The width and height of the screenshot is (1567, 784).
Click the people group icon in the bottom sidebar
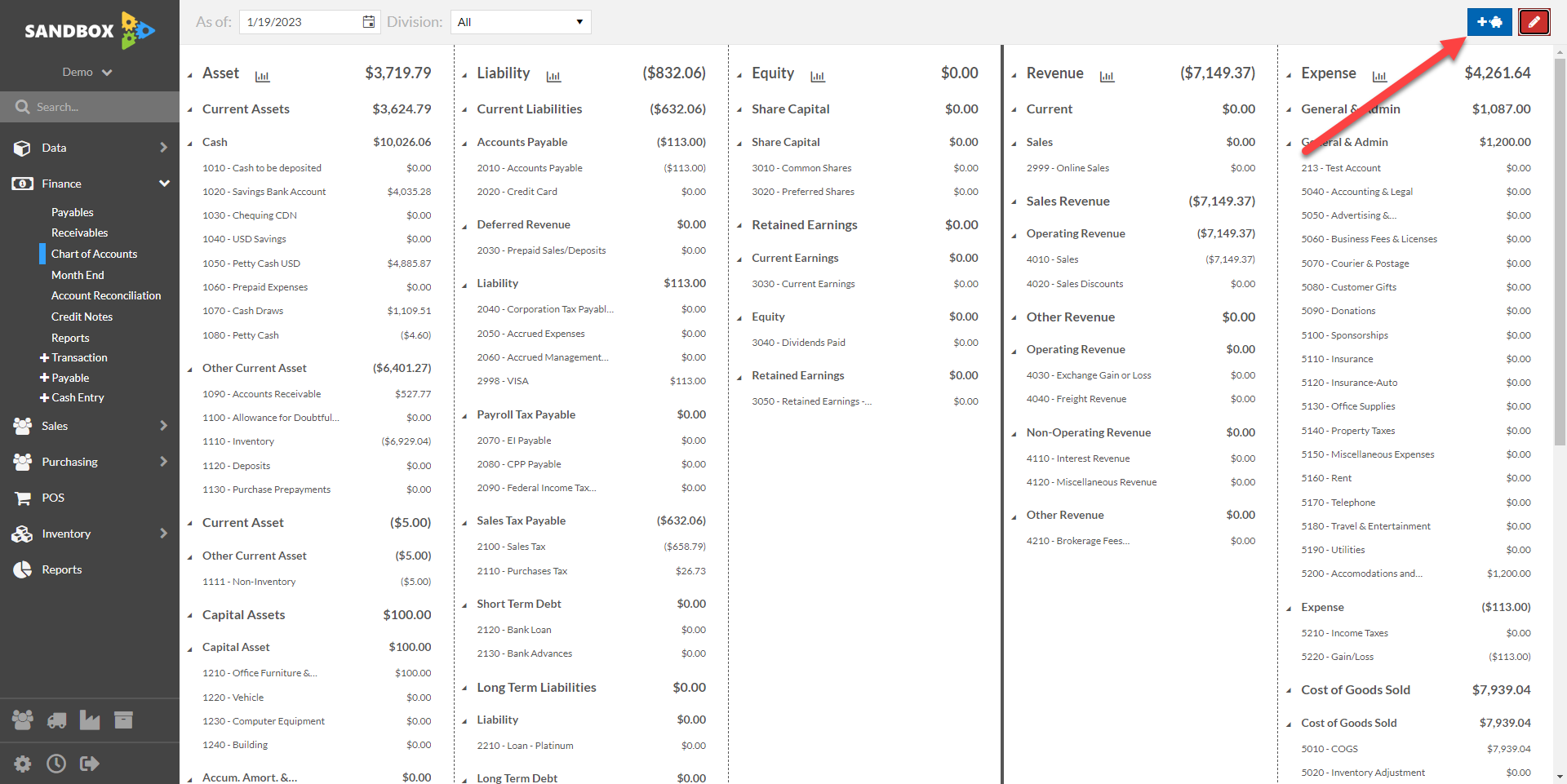(23, 720)
